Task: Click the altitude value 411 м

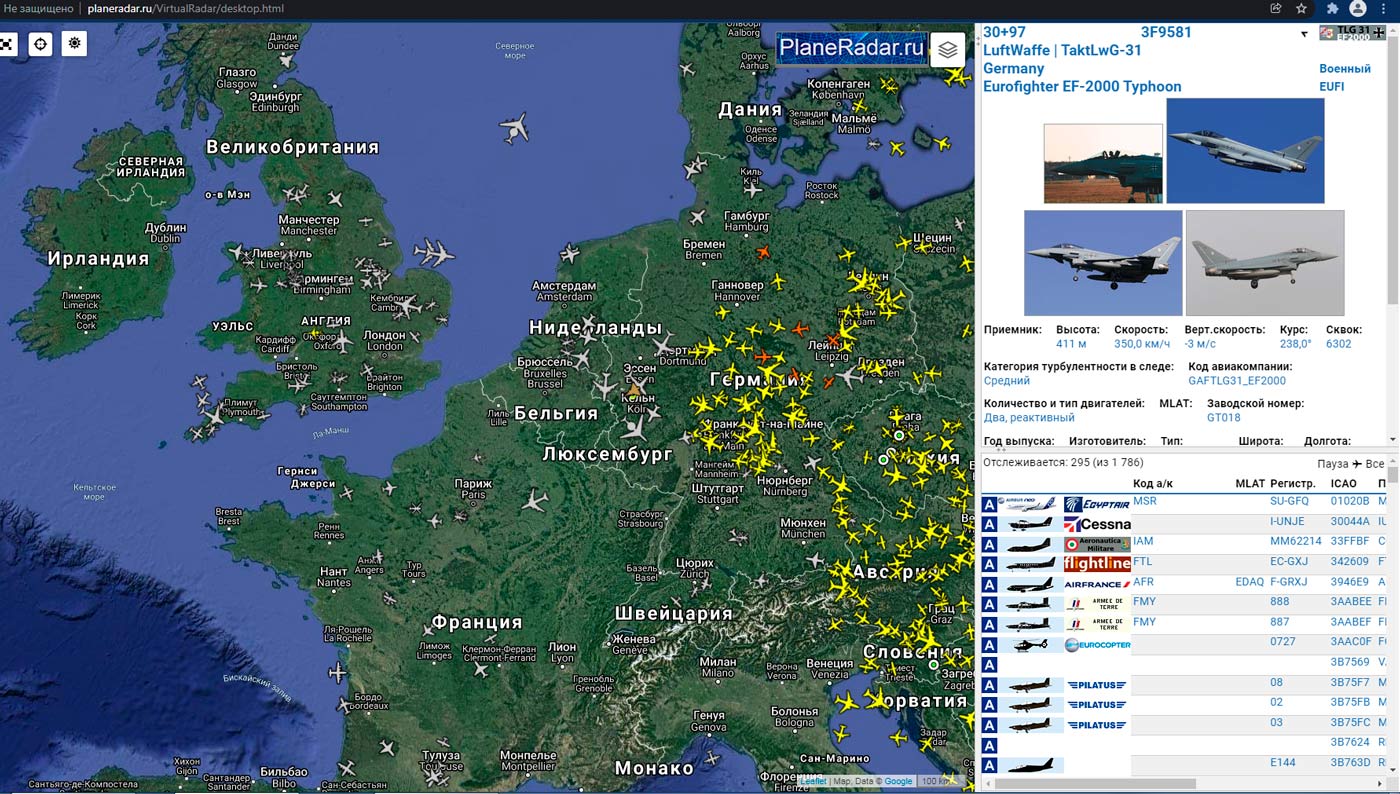Action: [1070, 344]
